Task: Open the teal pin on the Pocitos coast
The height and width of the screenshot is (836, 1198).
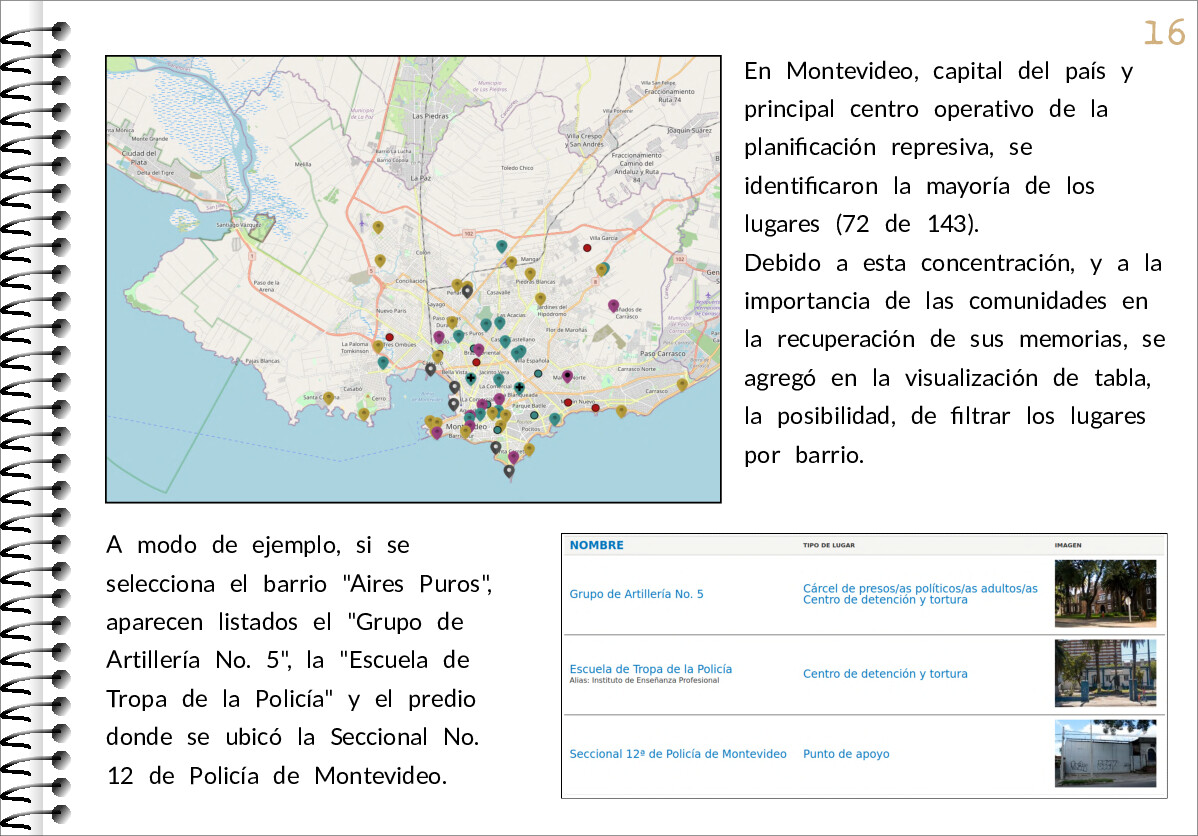Action: click(555, 419)
